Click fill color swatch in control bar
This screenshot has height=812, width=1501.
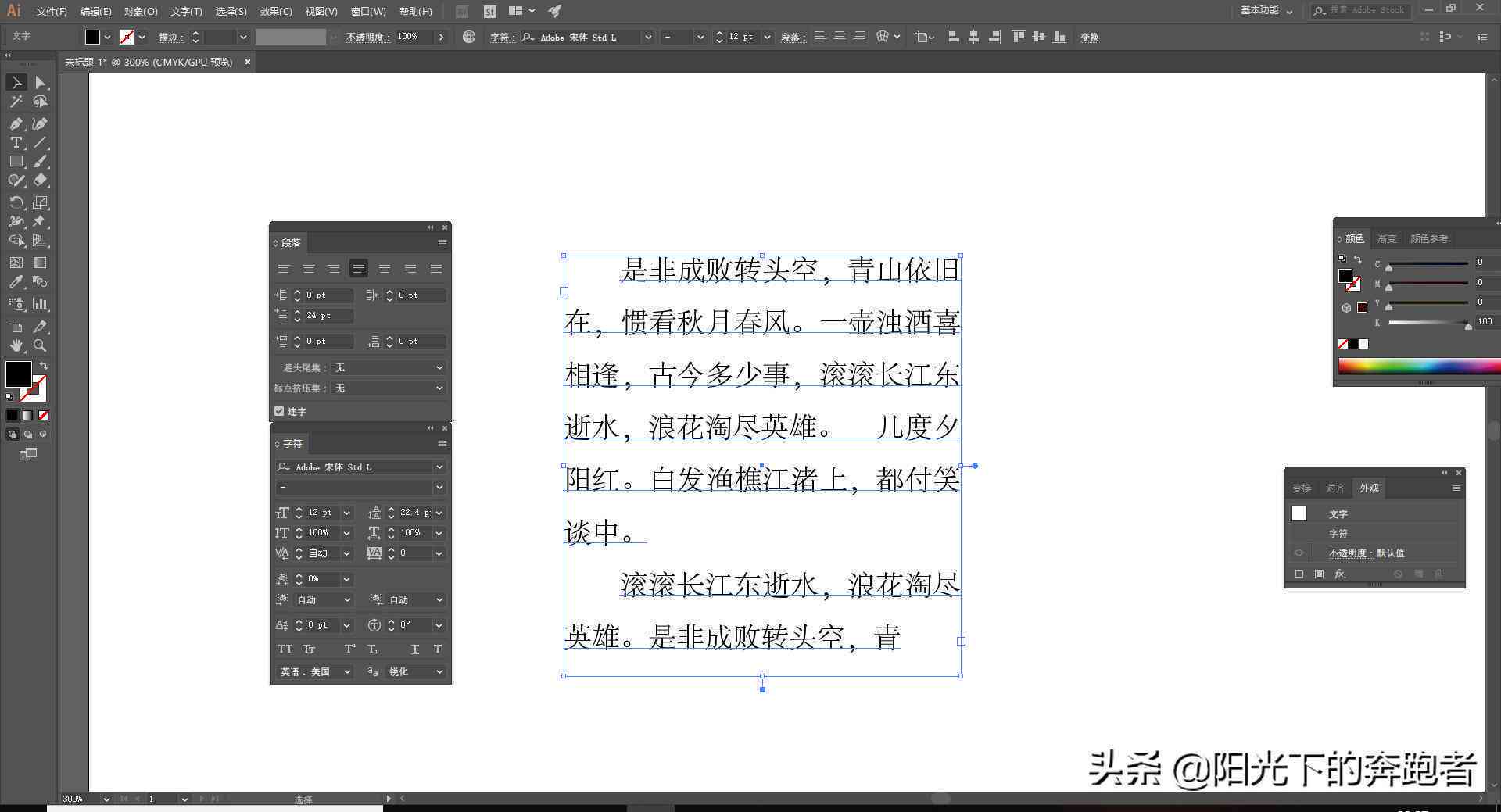click(92, 37)
